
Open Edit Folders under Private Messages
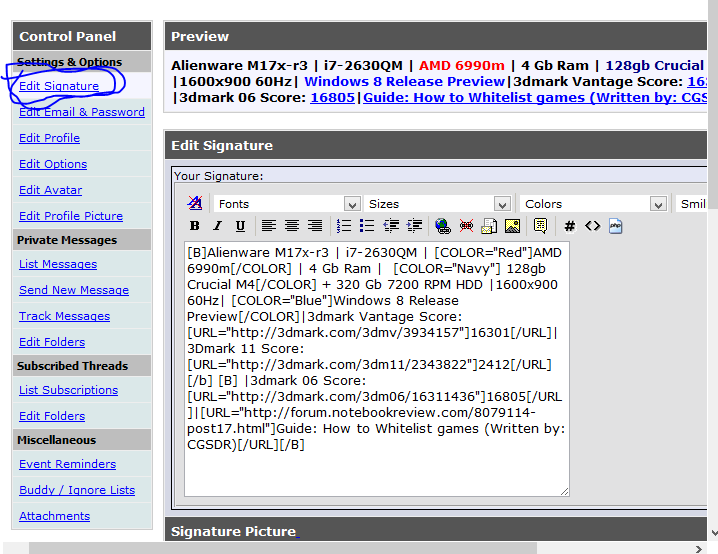(52, 342)
